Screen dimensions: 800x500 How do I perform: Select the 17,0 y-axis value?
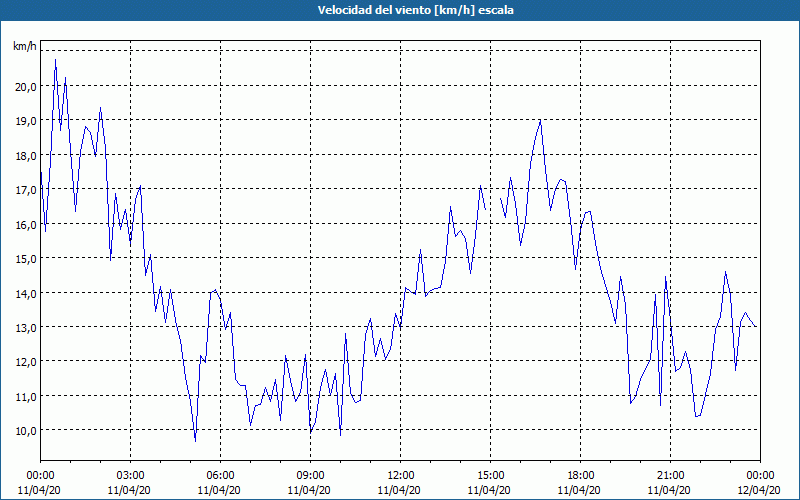tap(26, 190)
